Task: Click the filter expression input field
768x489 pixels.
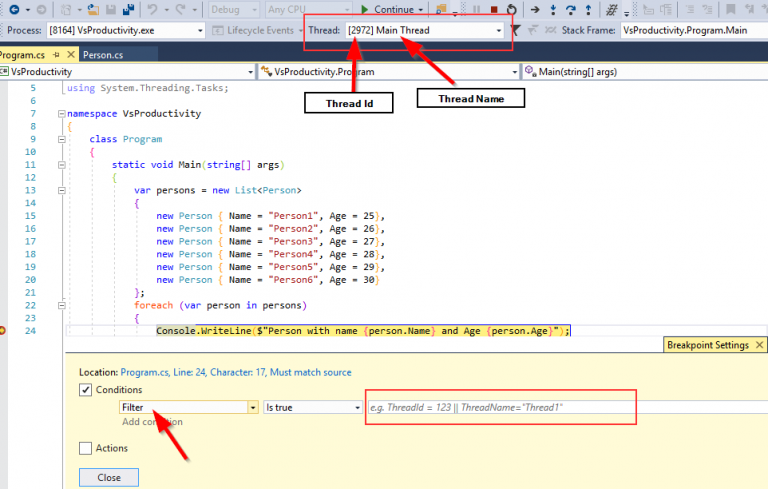Action: click(x=500, y=408)
